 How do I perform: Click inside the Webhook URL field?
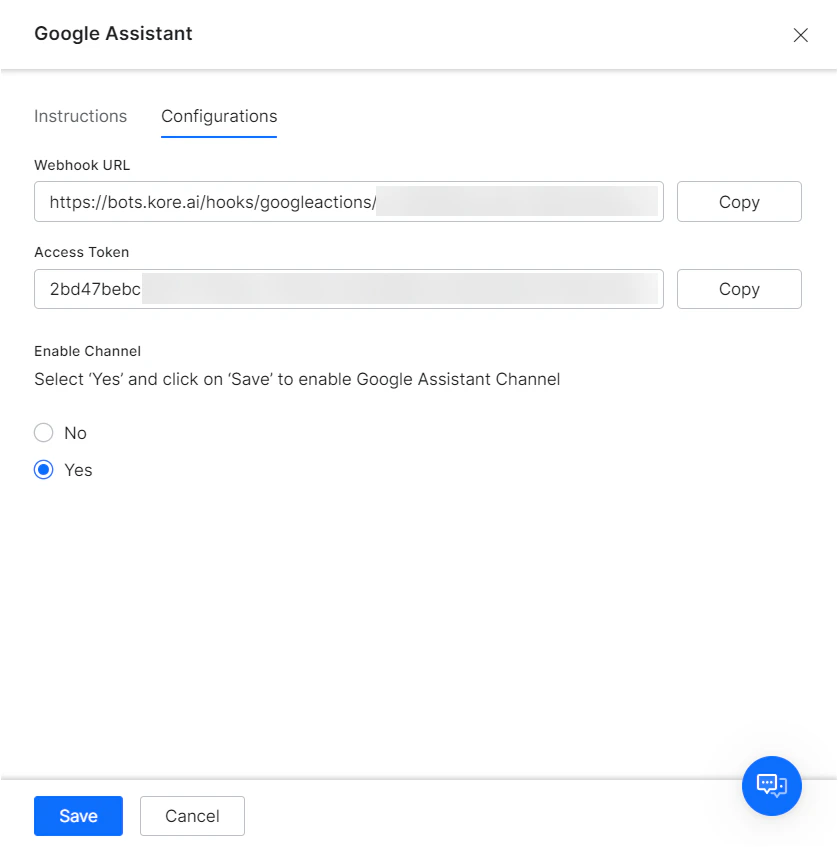(348, 202)
